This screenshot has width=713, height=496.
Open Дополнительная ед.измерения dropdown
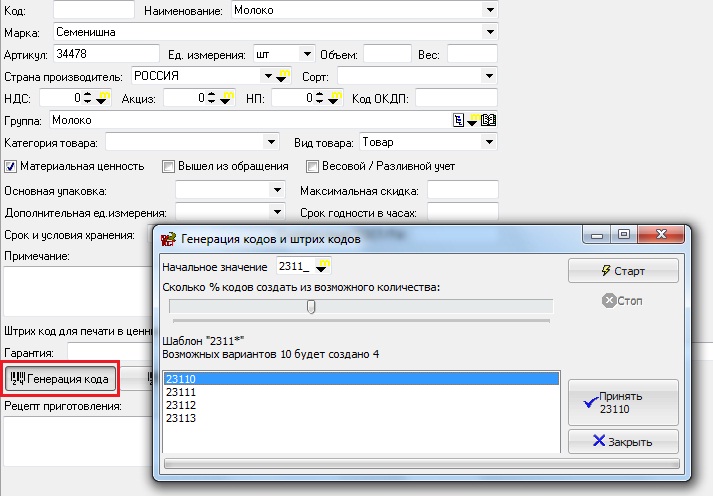point(277,212)
